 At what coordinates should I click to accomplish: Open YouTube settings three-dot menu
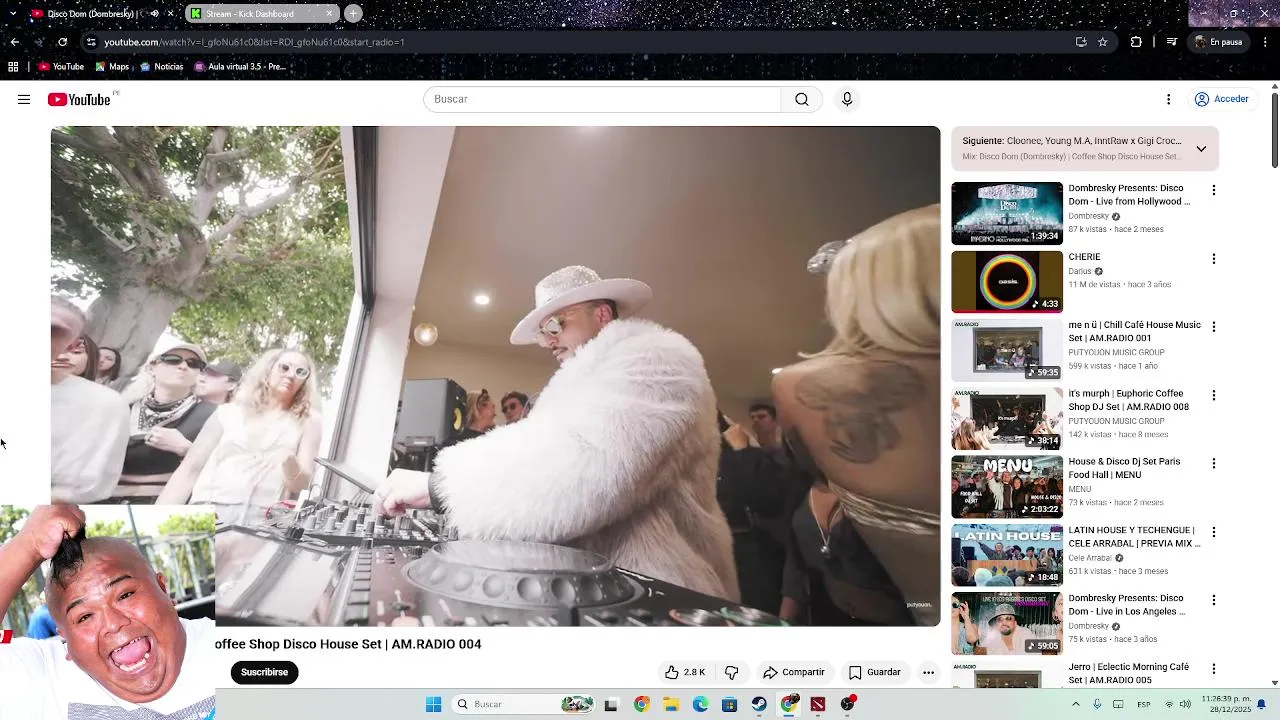click(1168, 99)
